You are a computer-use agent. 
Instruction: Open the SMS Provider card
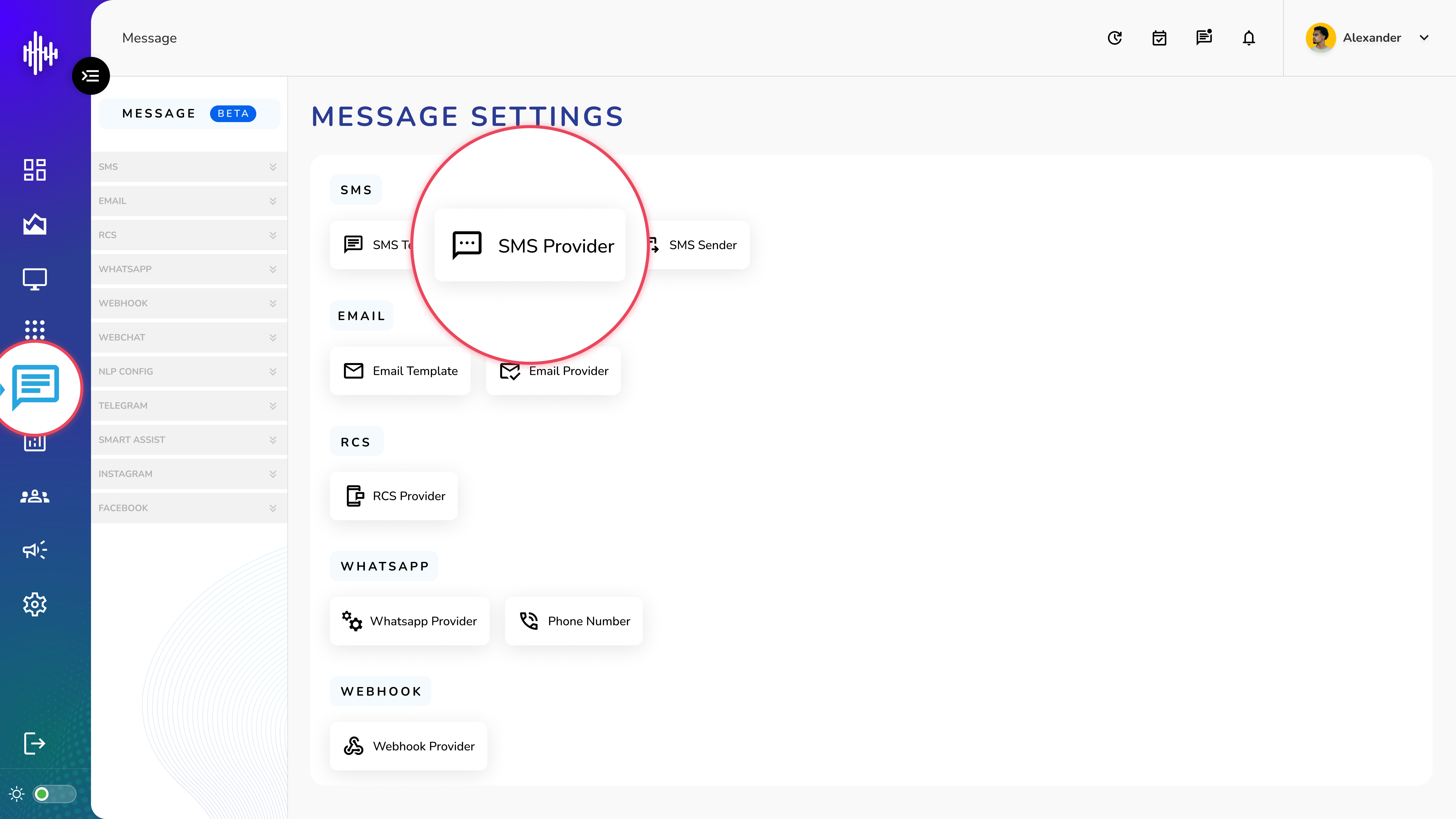click(x=530, y=245)
